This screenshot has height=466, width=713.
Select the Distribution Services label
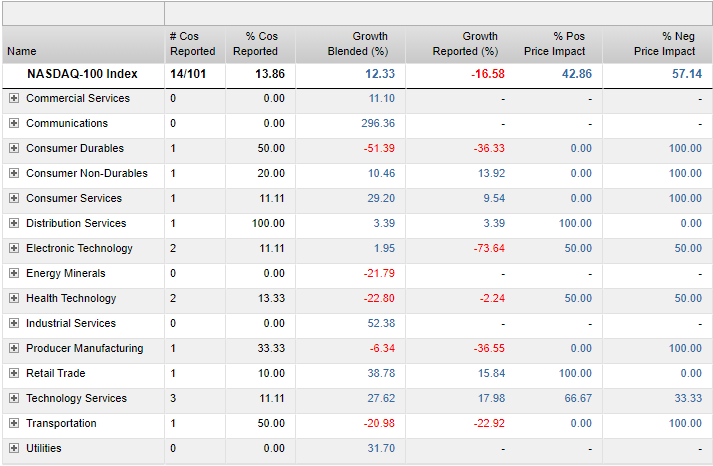point(76,223)
